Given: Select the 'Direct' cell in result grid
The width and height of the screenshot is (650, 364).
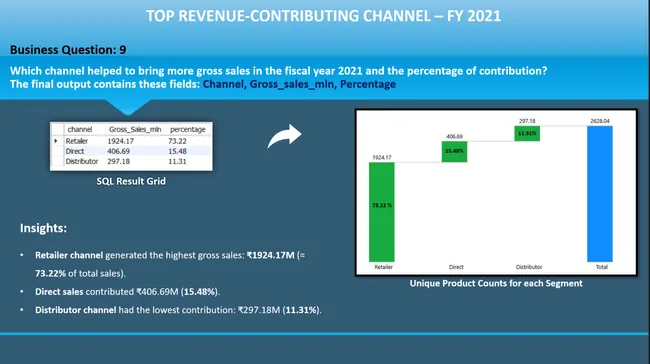Looking at the screenshot, I should (75, 151).
